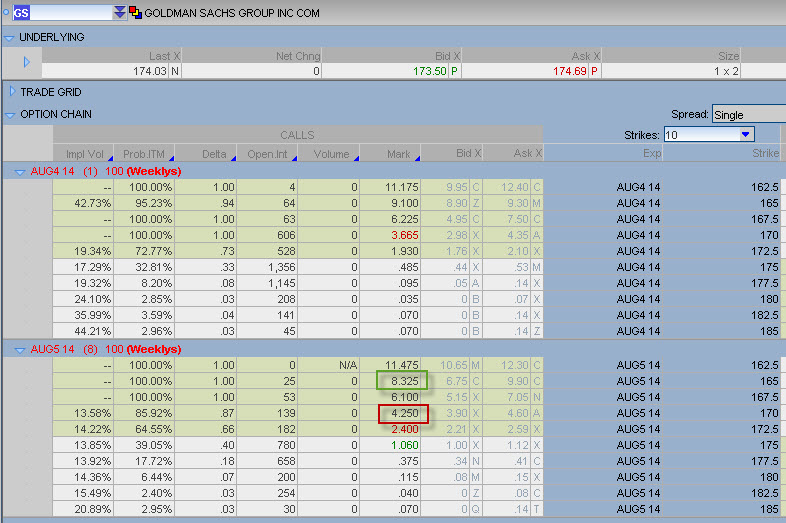This screenshot has width=786, height=523.
Task: Open the symbol history double-arrow dropdown
Action: click(x=120, y=13)
